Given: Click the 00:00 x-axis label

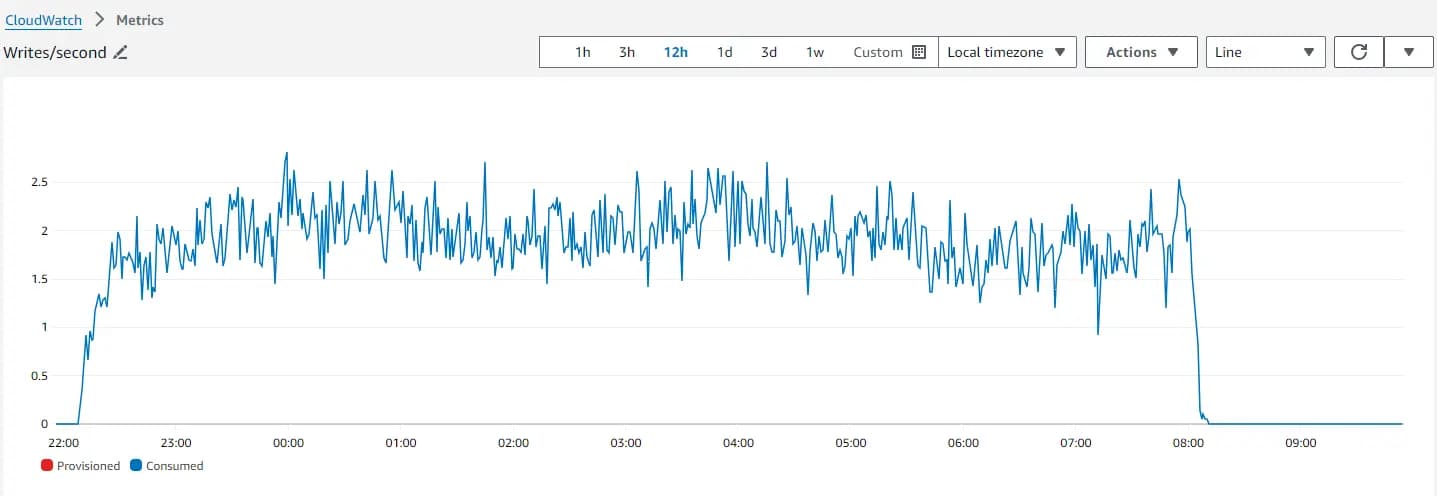Looking at the screenshot, I should [x=288, y=443].
